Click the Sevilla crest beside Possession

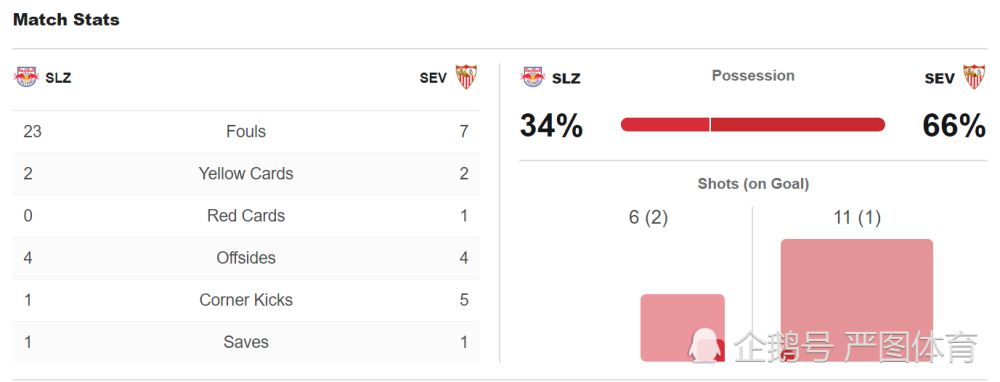(974, 77)
